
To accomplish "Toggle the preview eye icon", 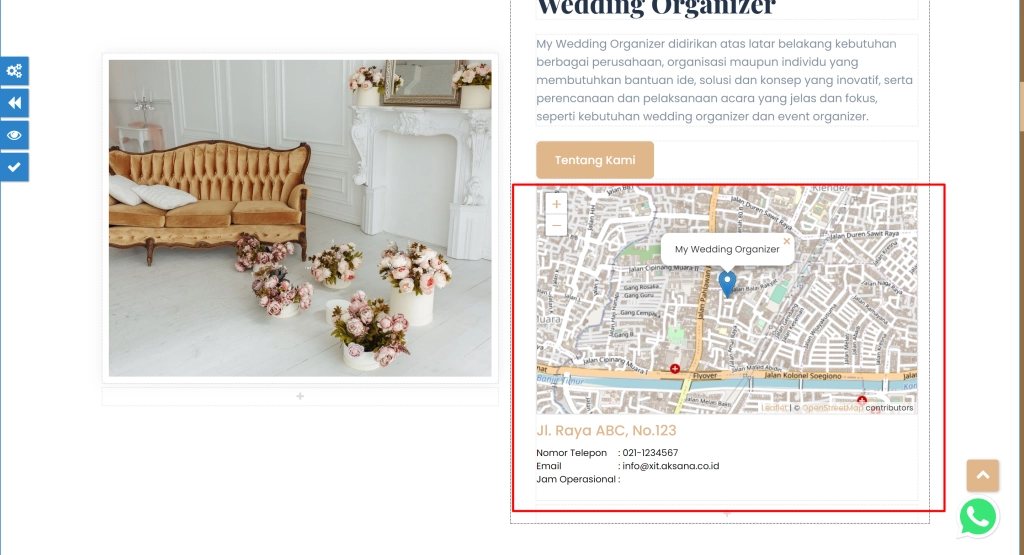I will (x=14, y=135).
